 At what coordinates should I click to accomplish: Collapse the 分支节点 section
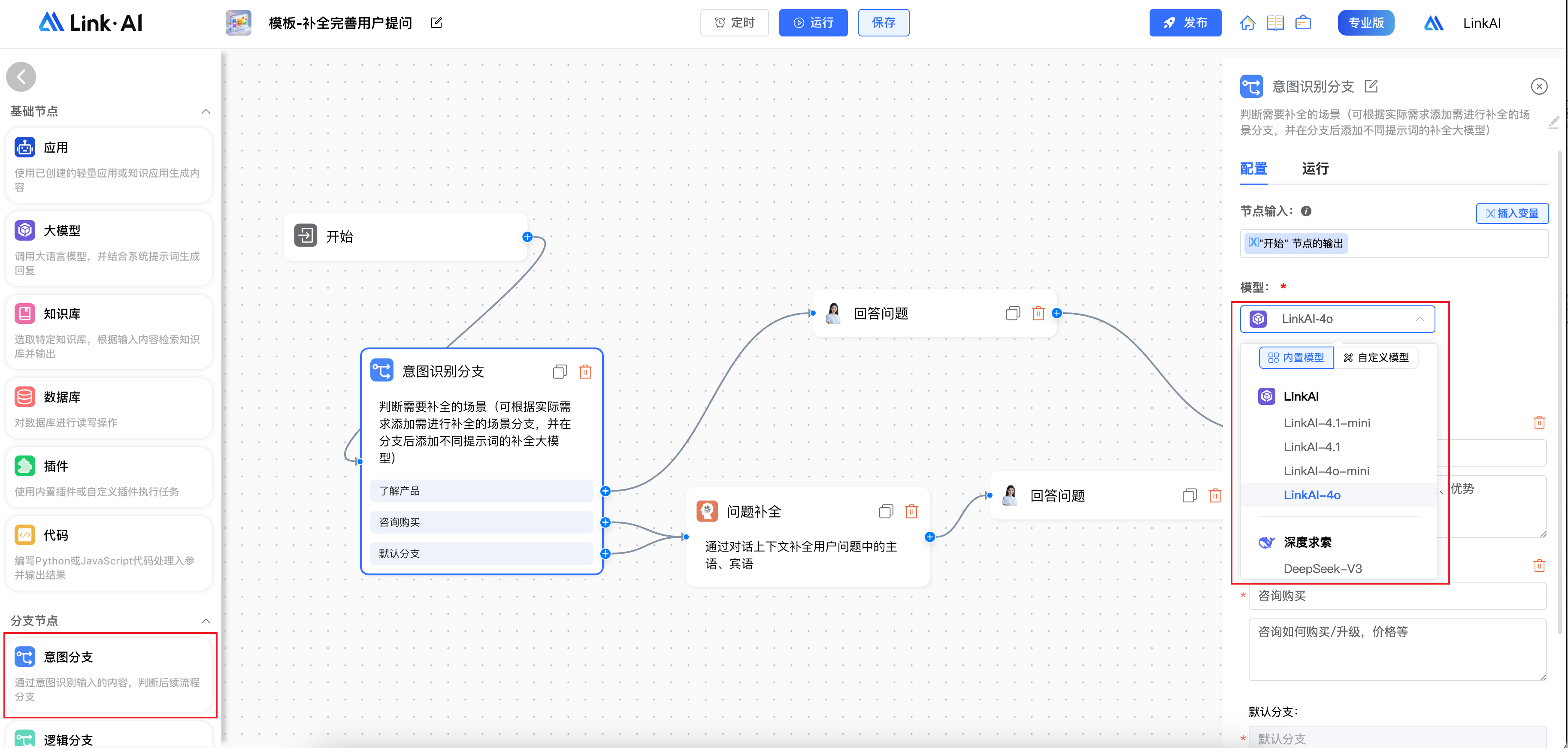pyautogui.click(x=206, y=621)
